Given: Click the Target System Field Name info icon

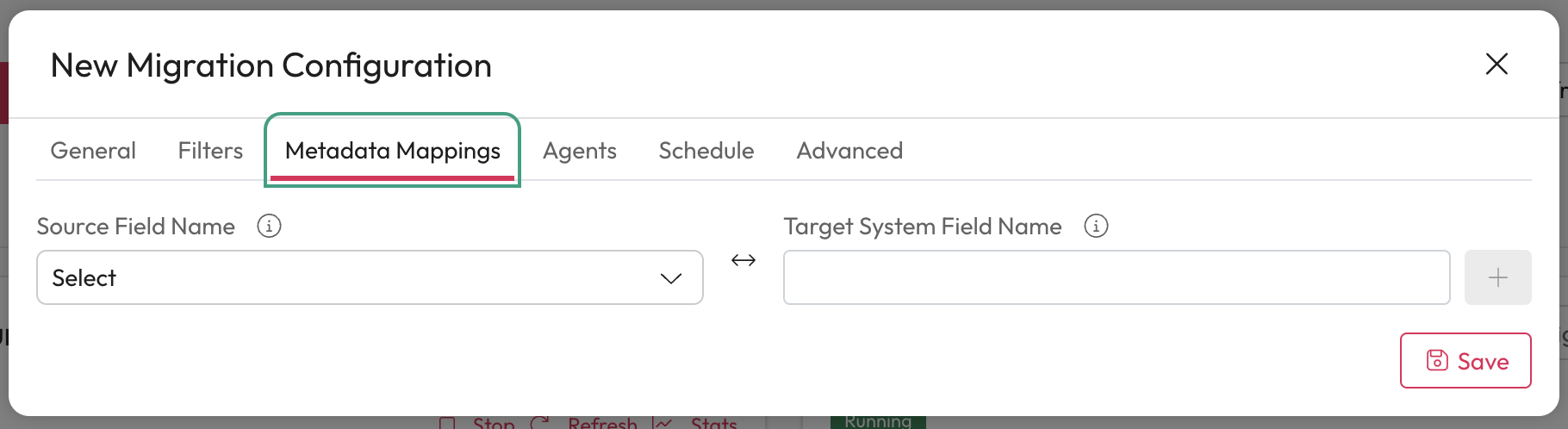Looking at the screenshot, I should coord(1096,226).
